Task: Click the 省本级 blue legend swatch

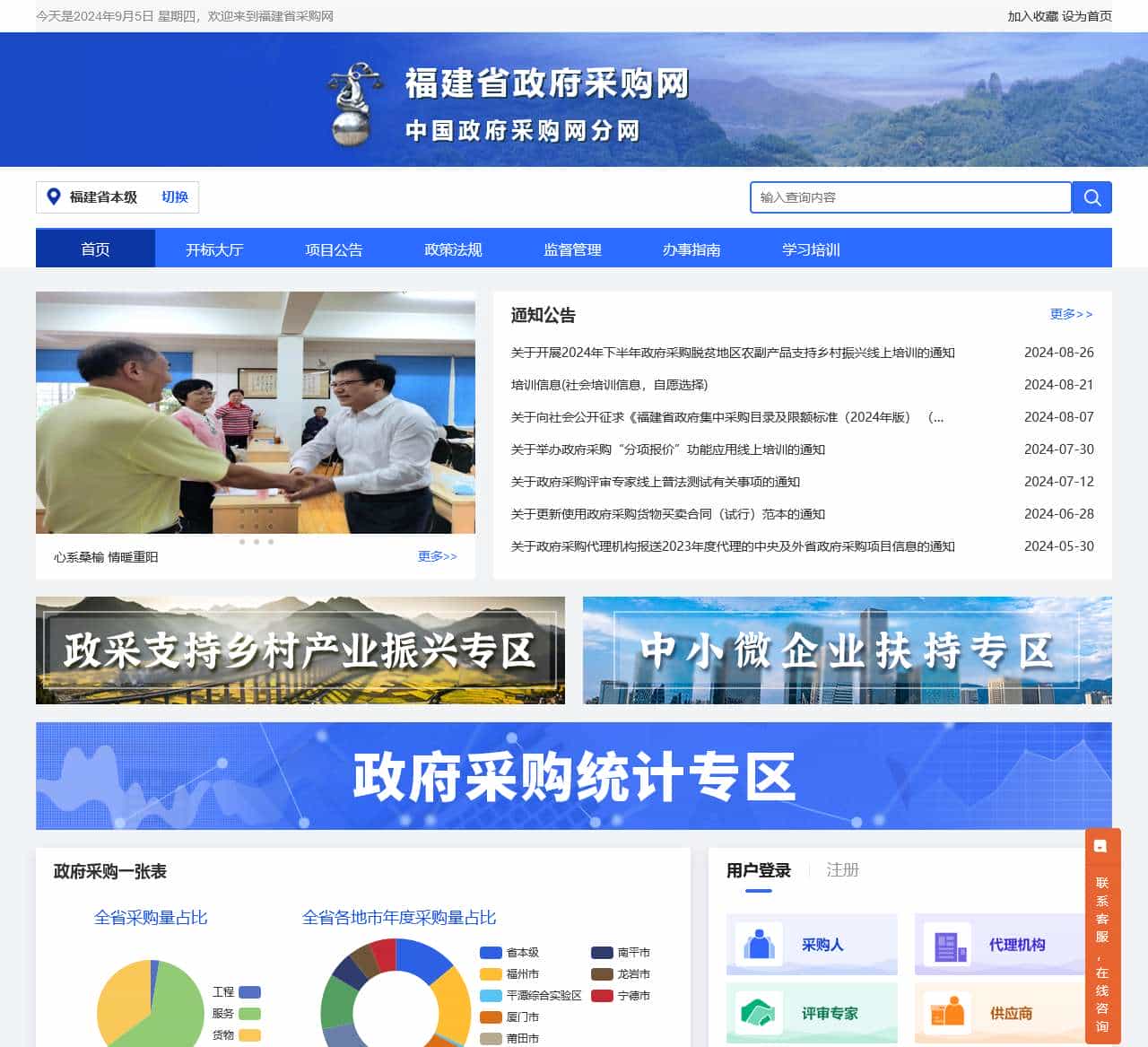Action: click(492, 952)
